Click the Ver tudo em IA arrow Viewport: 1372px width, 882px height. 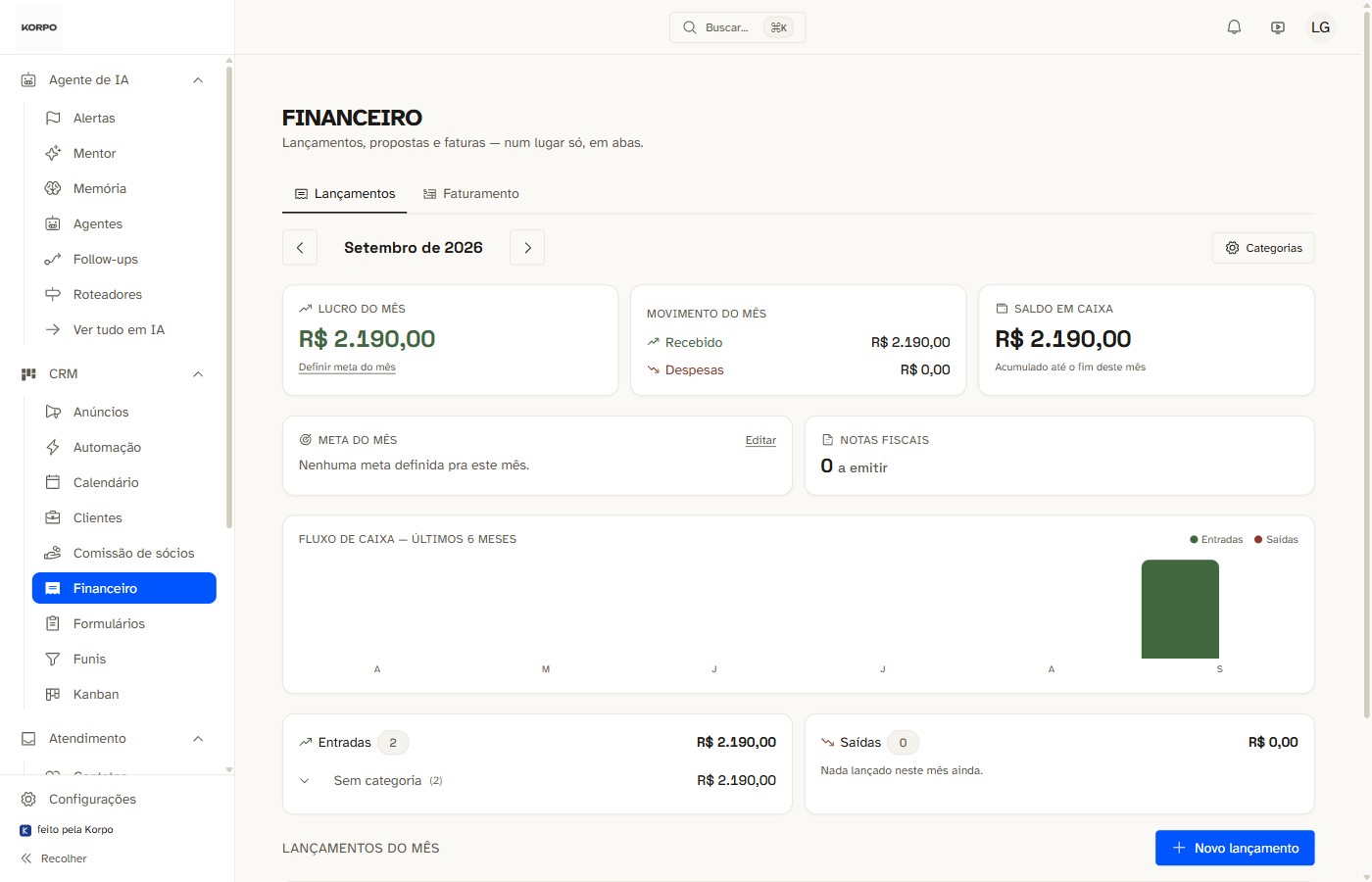pyautogui.click(x=53, y=329)
